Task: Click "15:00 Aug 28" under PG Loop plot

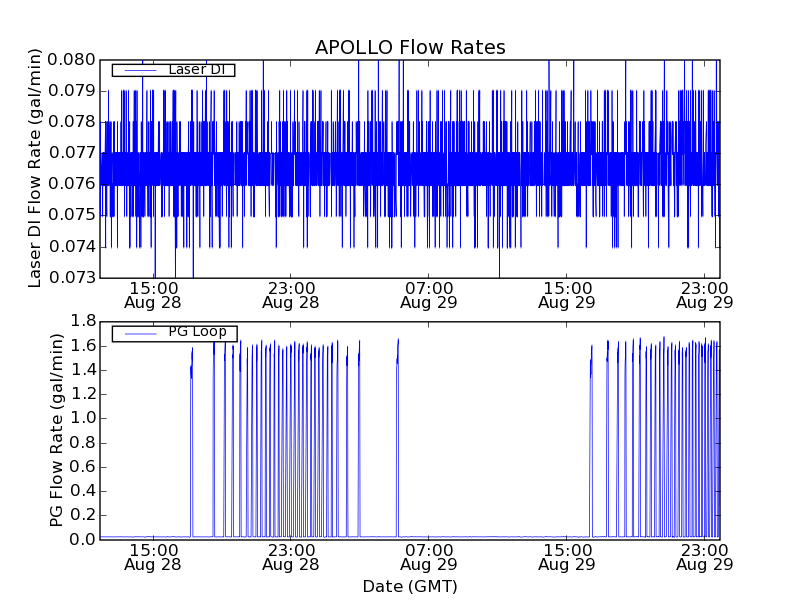Action: click(x=153, y=558)
